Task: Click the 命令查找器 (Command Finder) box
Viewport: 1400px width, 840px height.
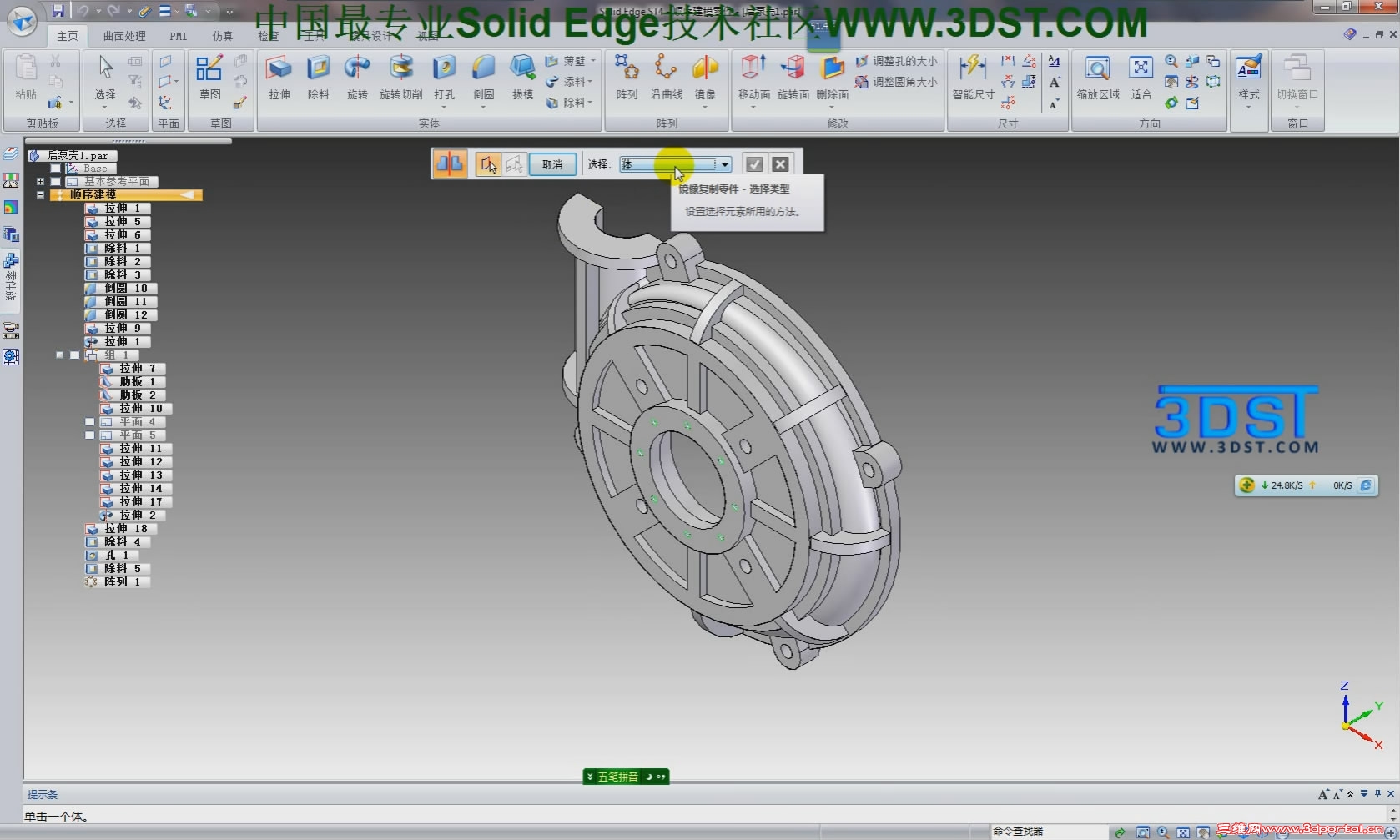Action: (x=1048, y=832)
